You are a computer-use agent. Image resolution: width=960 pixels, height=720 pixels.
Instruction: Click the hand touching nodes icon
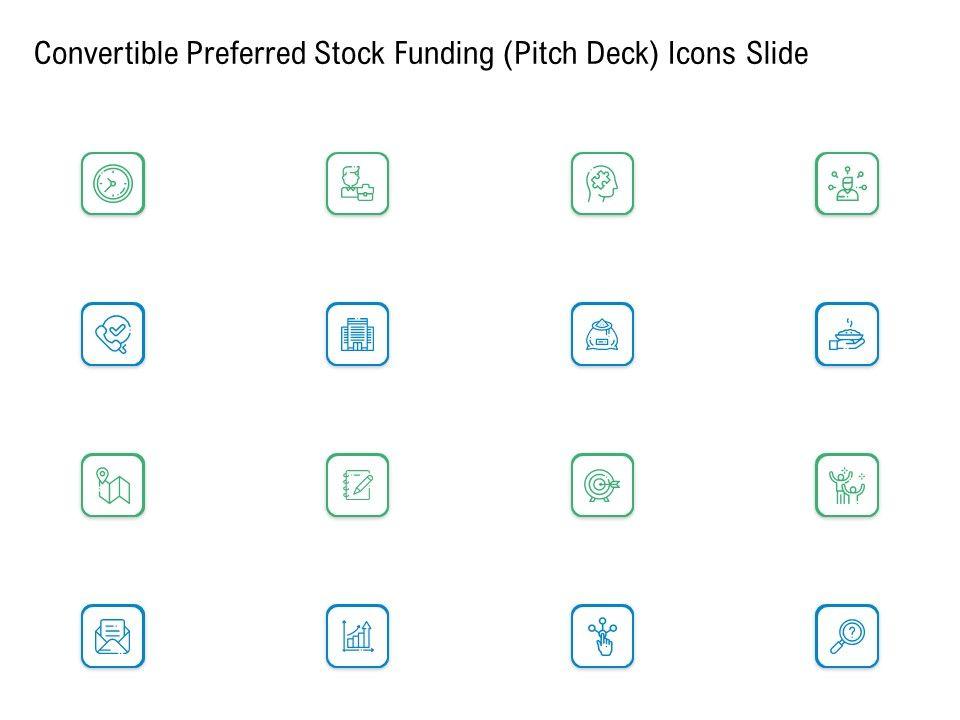[x=602, y=636]
